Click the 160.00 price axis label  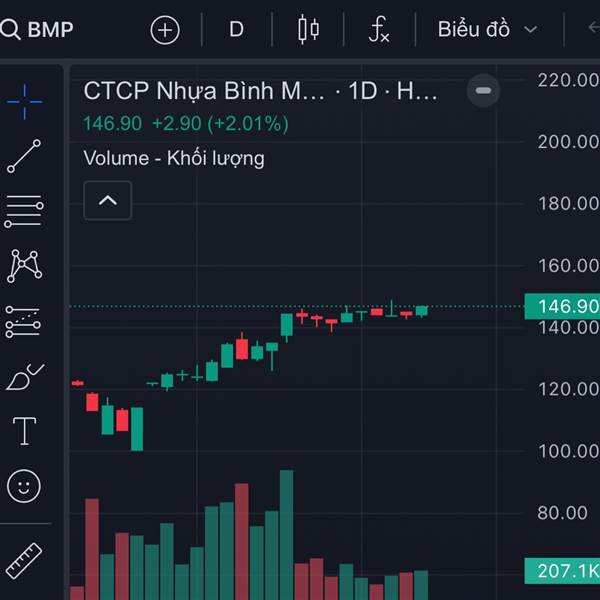(568, 266)
